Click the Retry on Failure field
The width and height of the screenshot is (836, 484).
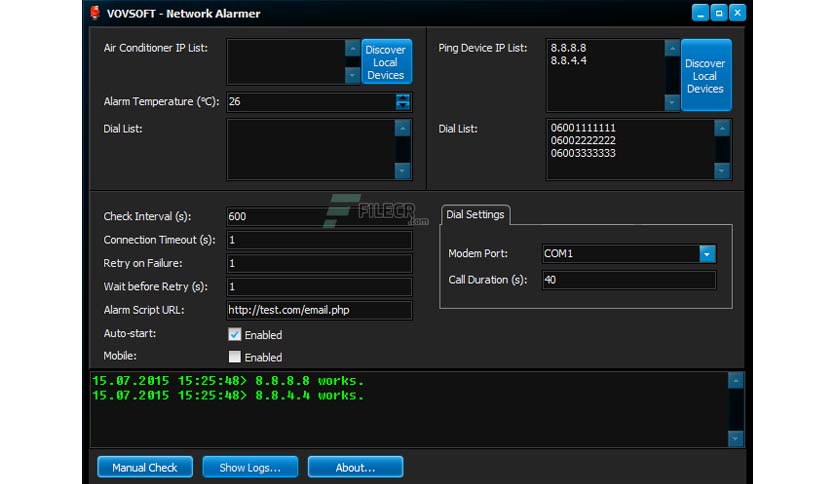pyautogui.click(x=319, y=263)
